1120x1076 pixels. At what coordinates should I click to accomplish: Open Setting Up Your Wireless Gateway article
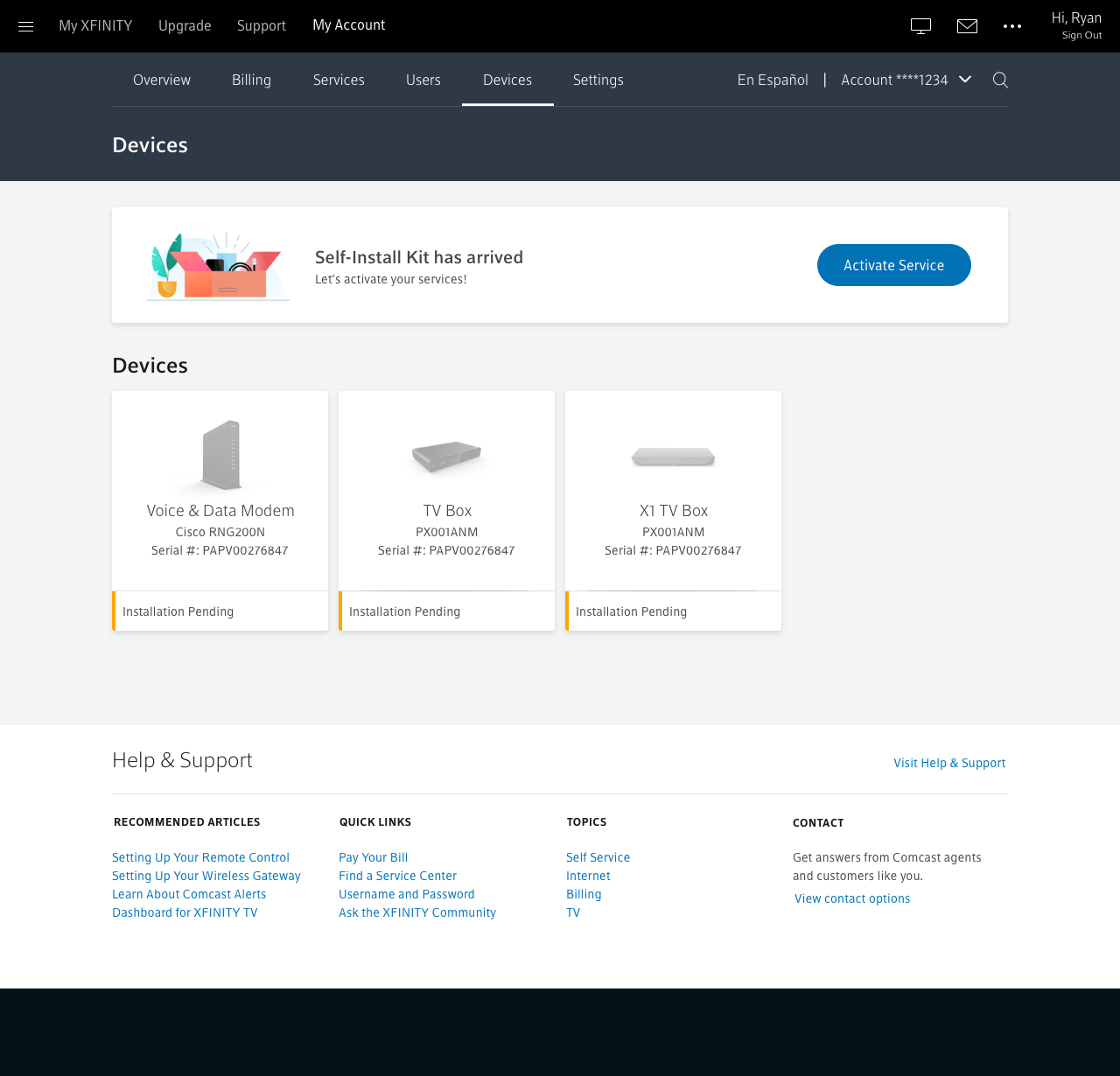pyautogui.click(x=206, y=876)
